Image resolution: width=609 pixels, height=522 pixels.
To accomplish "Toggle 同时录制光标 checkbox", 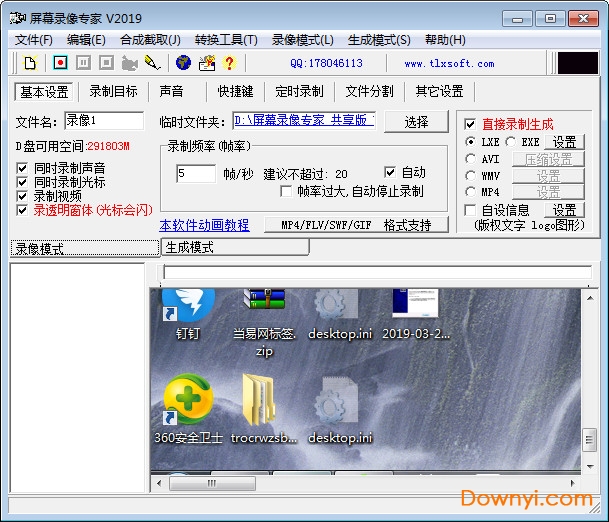I will click(22, 182).
